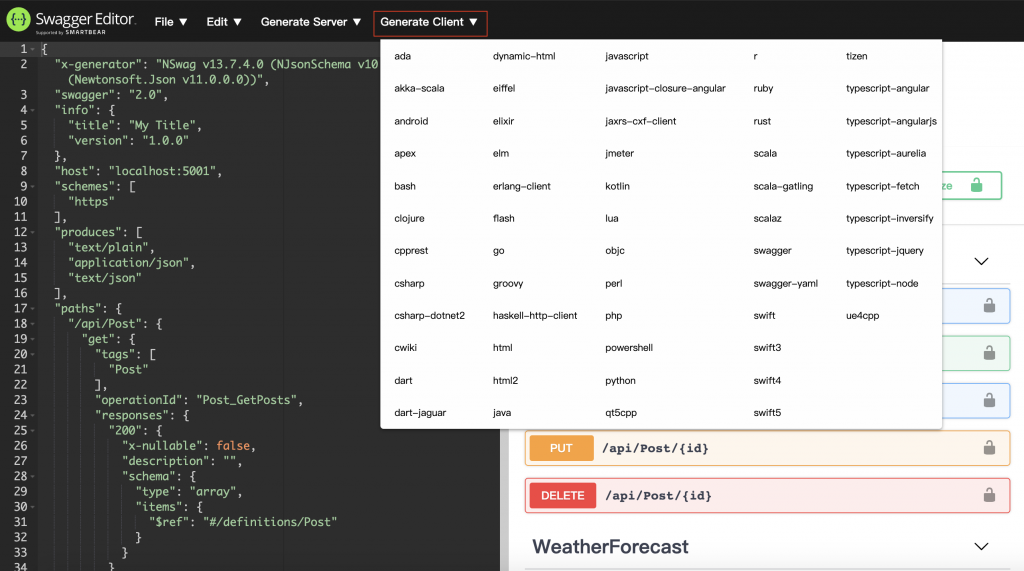Select powershell client generator
1024x571 pixels.
[628, 348]
